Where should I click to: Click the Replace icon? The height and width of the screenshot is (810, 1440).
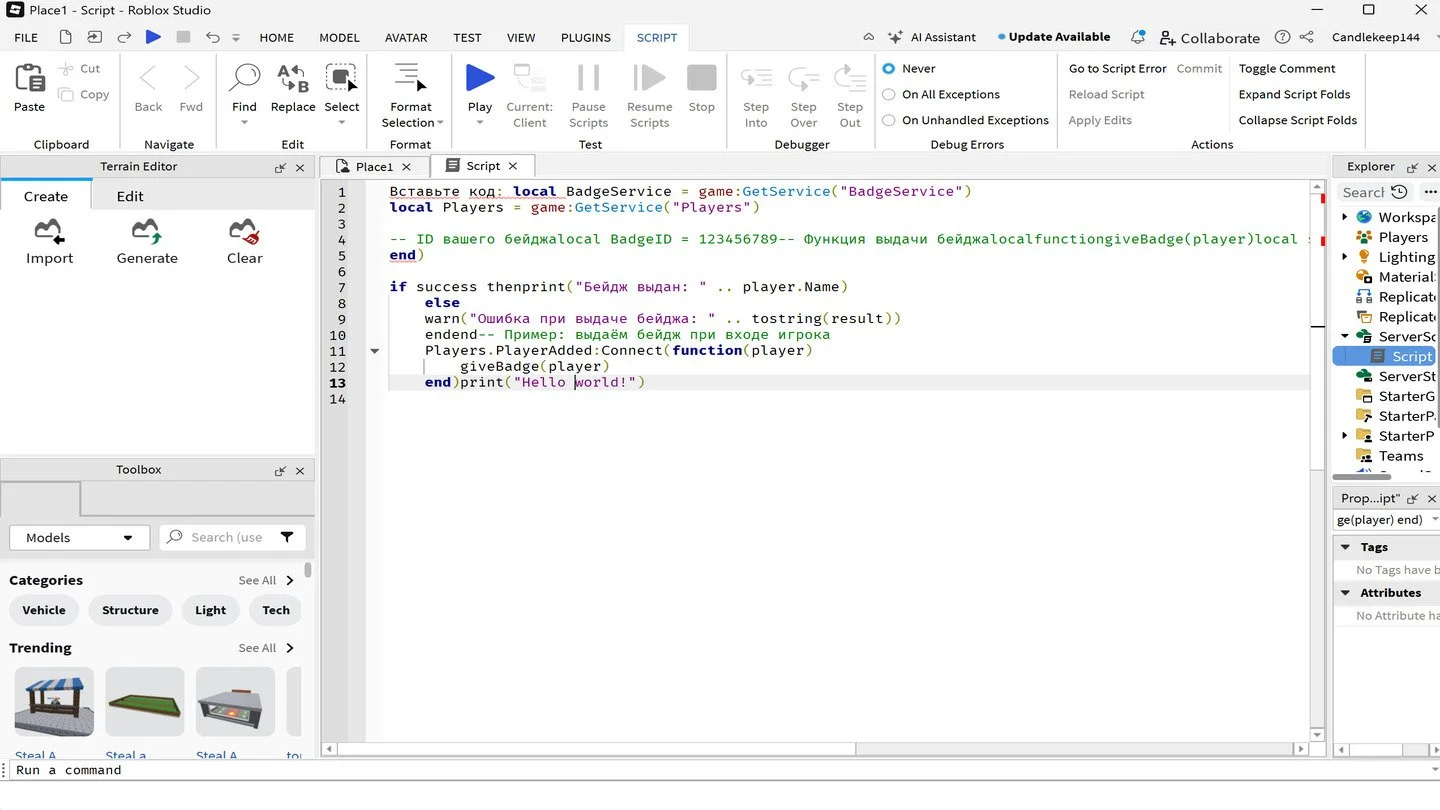pyautogui.click(x=293, y=79)
